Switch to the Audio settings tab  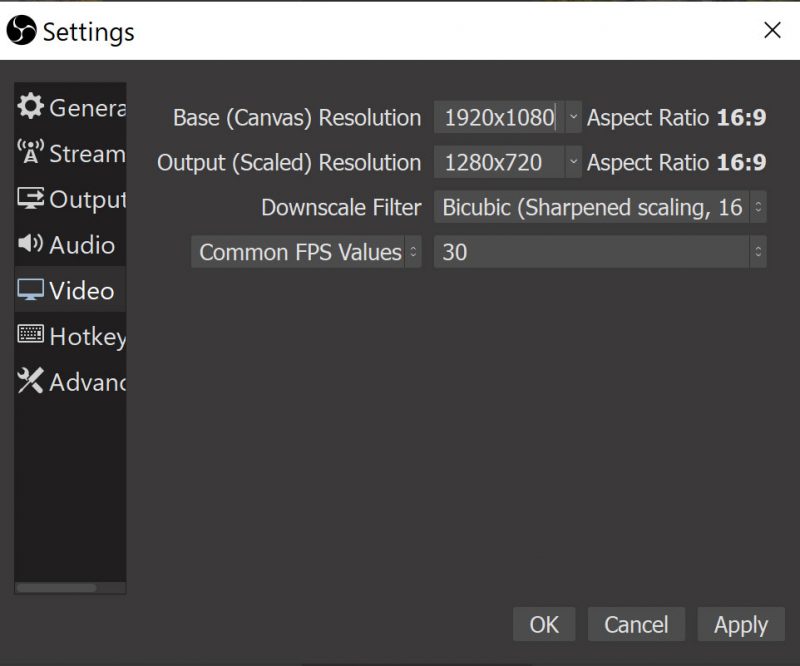(x=81, y=245)
